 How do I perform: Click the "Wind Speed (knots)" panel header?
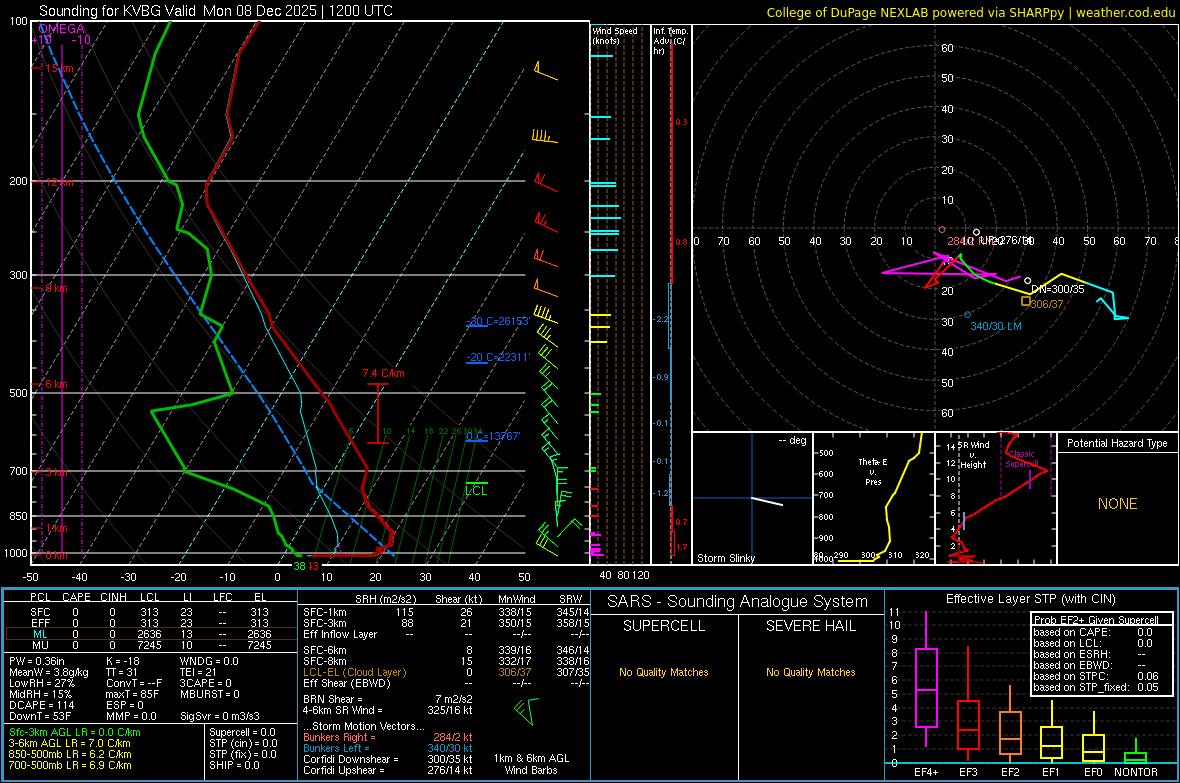615,35
